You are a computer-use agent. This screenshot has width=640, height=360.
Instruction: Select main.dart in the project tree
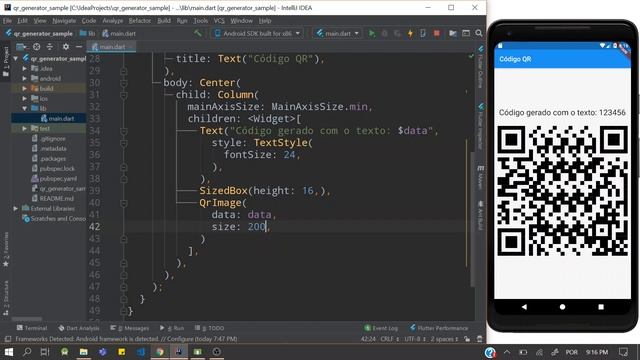57,118
